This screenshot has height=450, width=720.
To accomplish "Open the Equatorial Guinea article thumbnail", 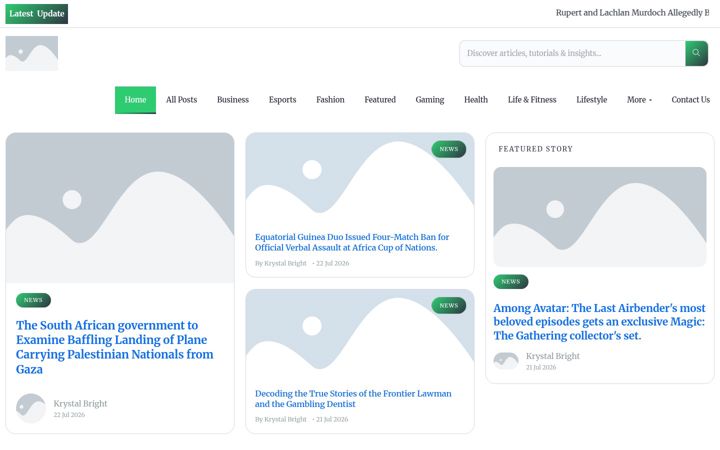I will pos(360,180).
